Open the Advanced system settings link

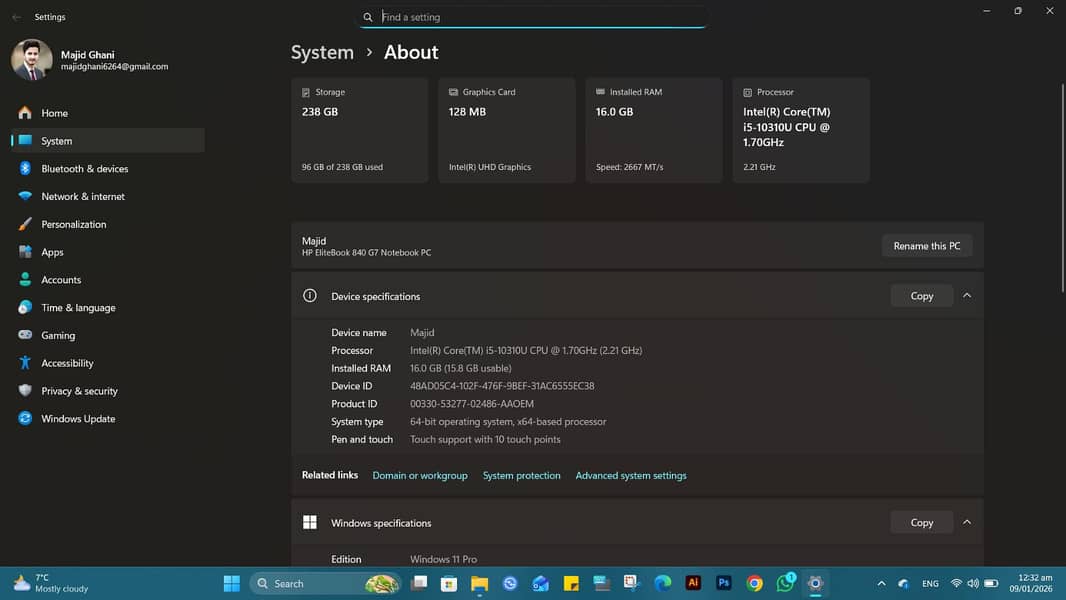click(631, 476)
